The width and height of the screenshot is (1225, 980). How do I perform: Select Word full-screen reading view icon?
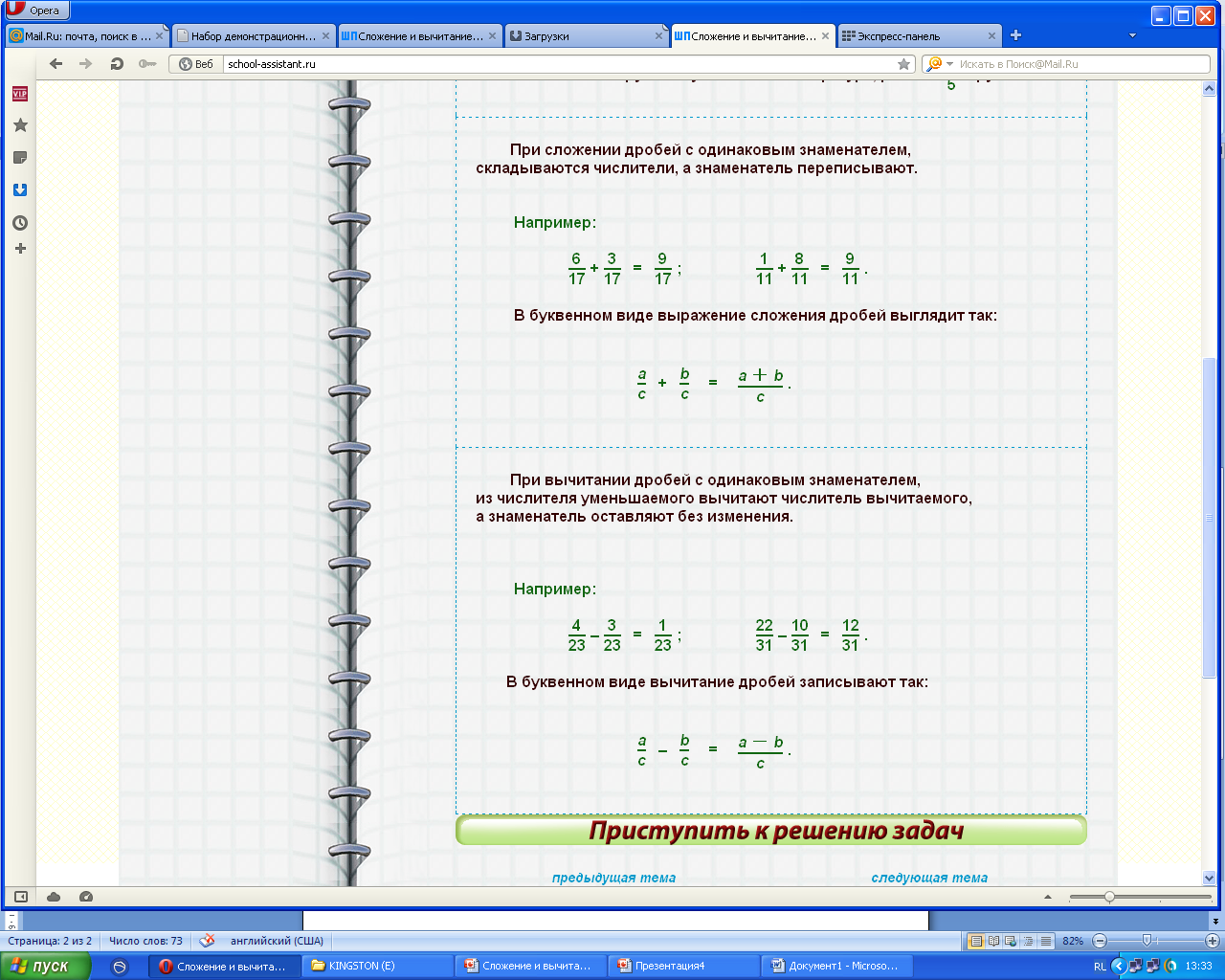[x=993, y=941]
